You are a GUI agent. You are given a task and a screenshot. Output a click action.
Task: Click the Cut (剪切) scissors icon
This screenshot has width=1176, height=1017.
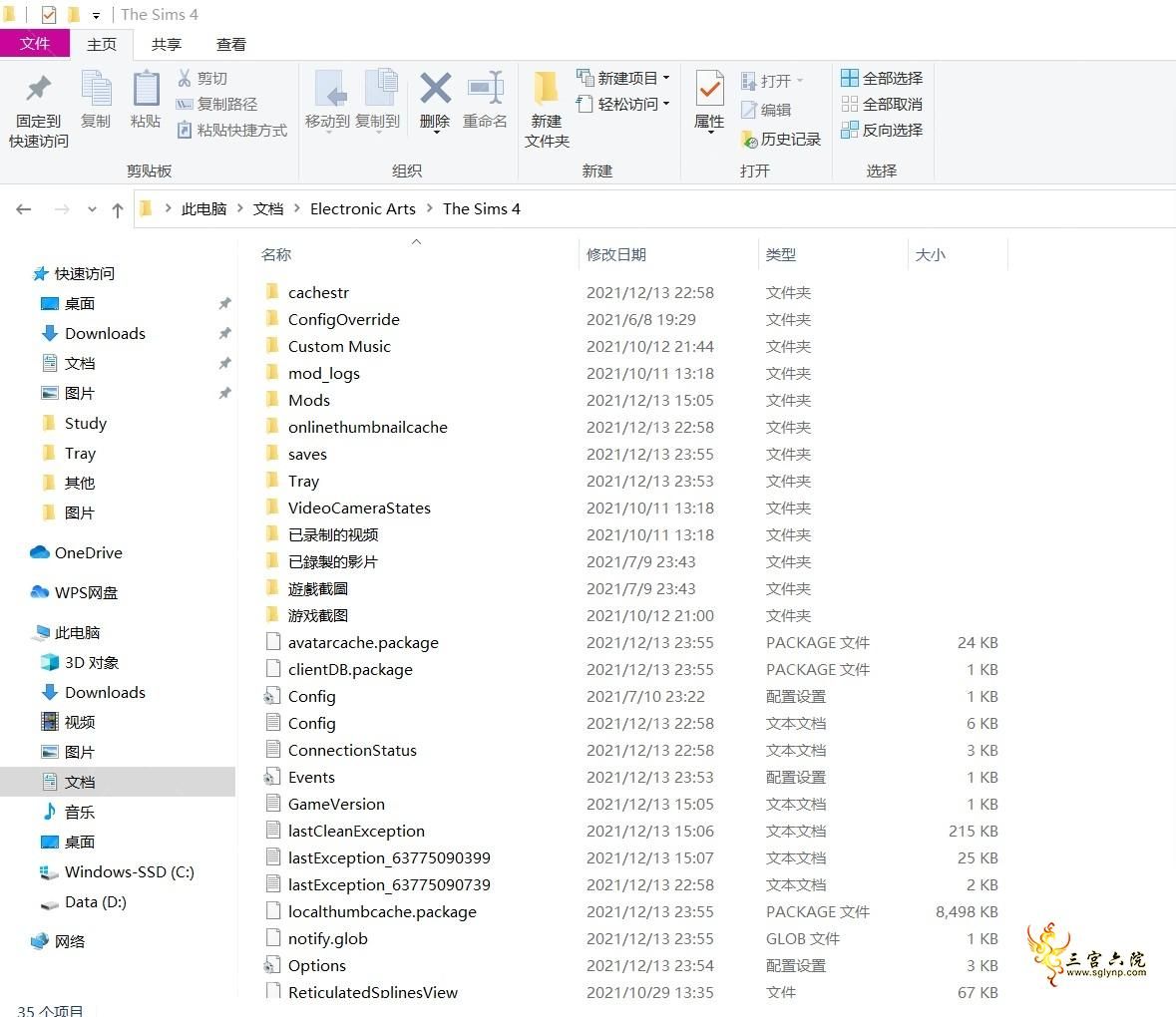[x=185, y=78]
